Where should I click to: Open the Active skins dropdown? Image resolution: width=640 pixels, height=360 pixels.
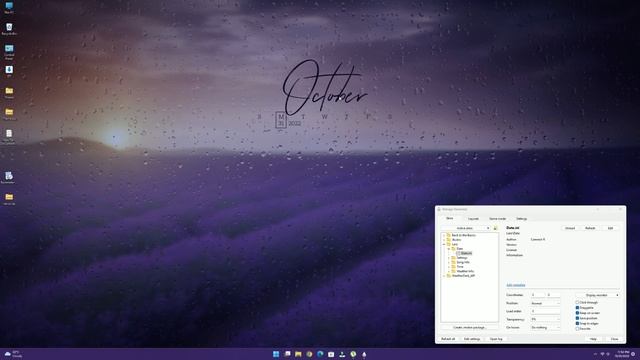pyautogui.click(x=466, y=228)
